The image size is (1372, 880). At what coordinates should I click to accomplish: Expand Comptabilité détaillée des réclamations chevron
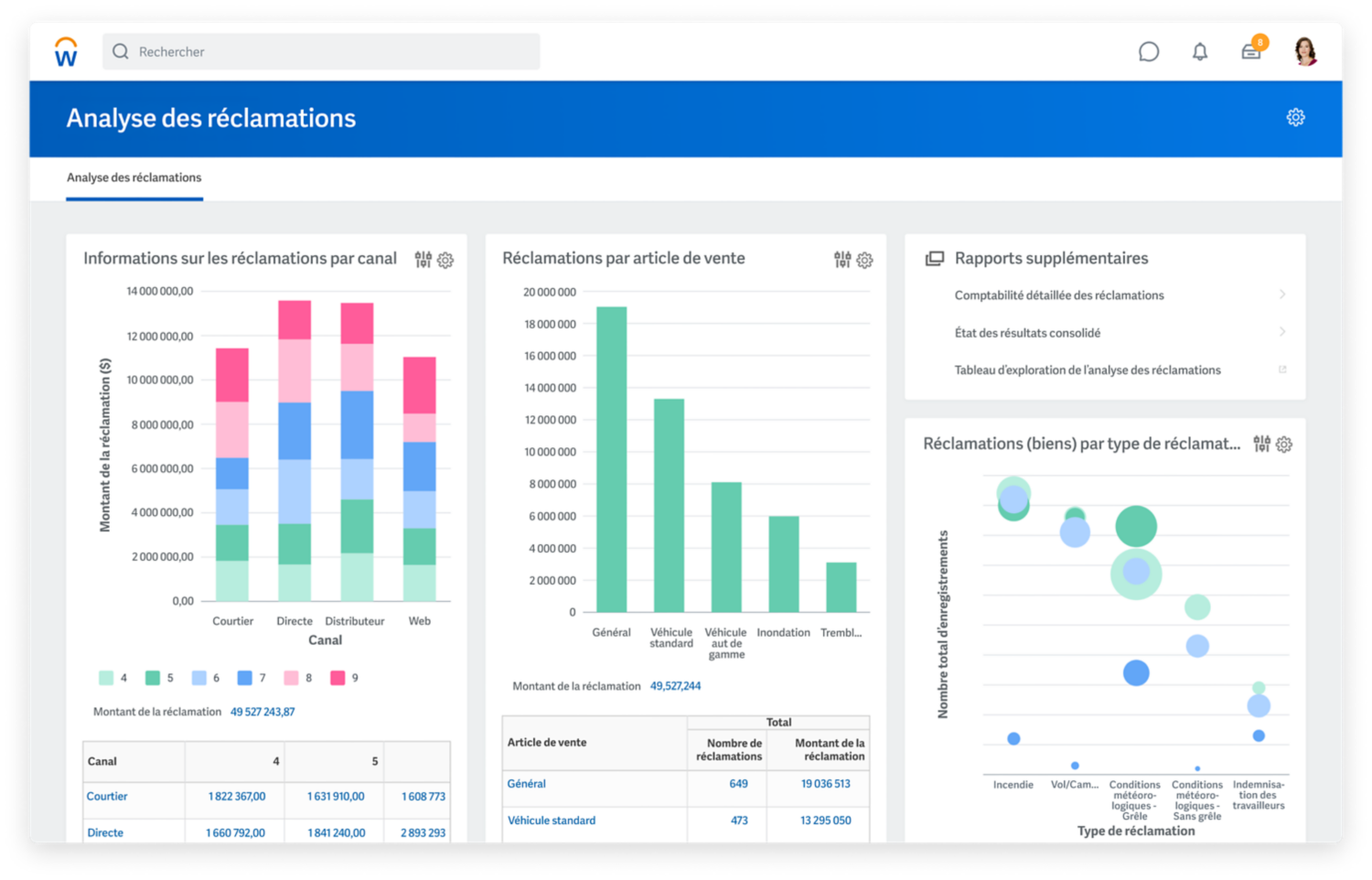1282,295
